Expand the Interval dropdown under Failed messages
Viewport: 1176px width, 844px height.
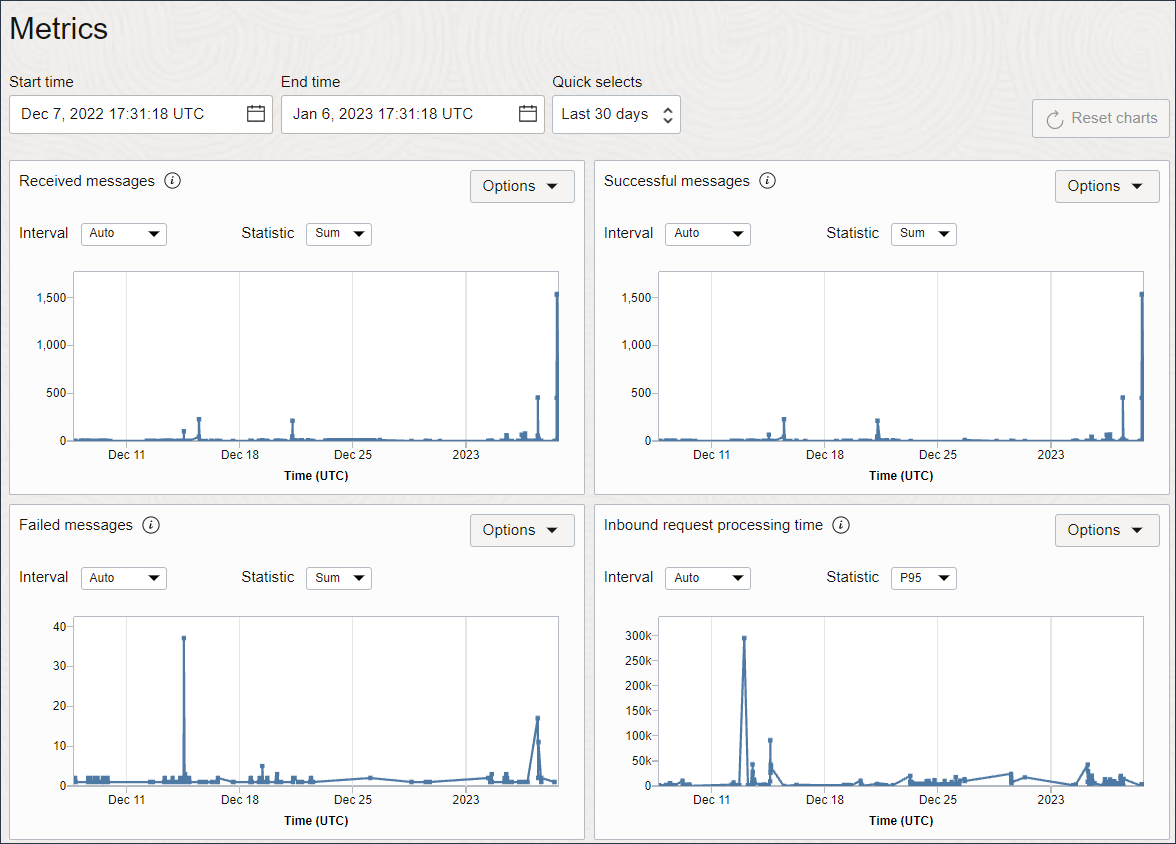pyautogui.click(x=123, y=578)
